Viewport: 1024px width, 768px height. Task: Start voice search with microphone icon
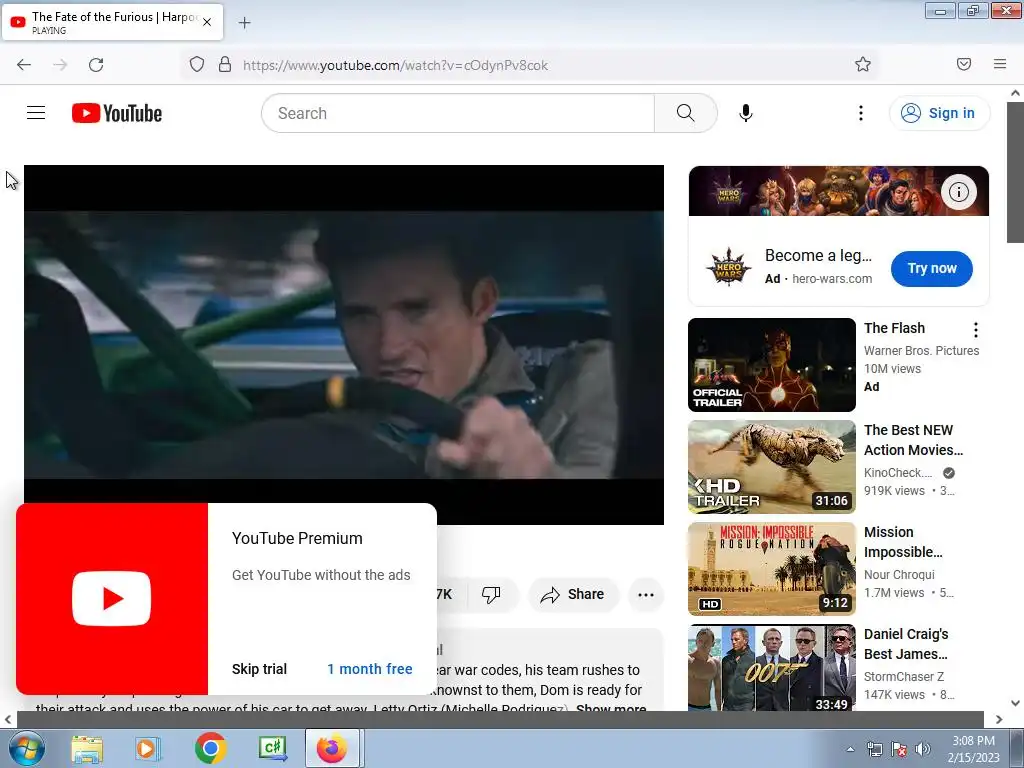click(746, 113)
